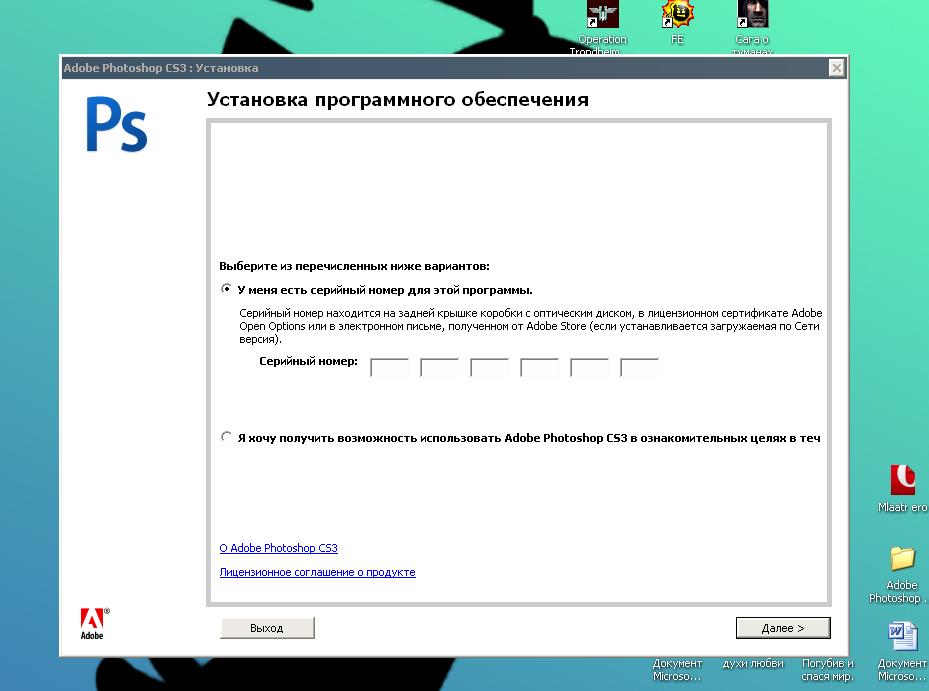Launch the FE desktop shortcut
The height and width of the screenshot is (691, 929).
677,14
